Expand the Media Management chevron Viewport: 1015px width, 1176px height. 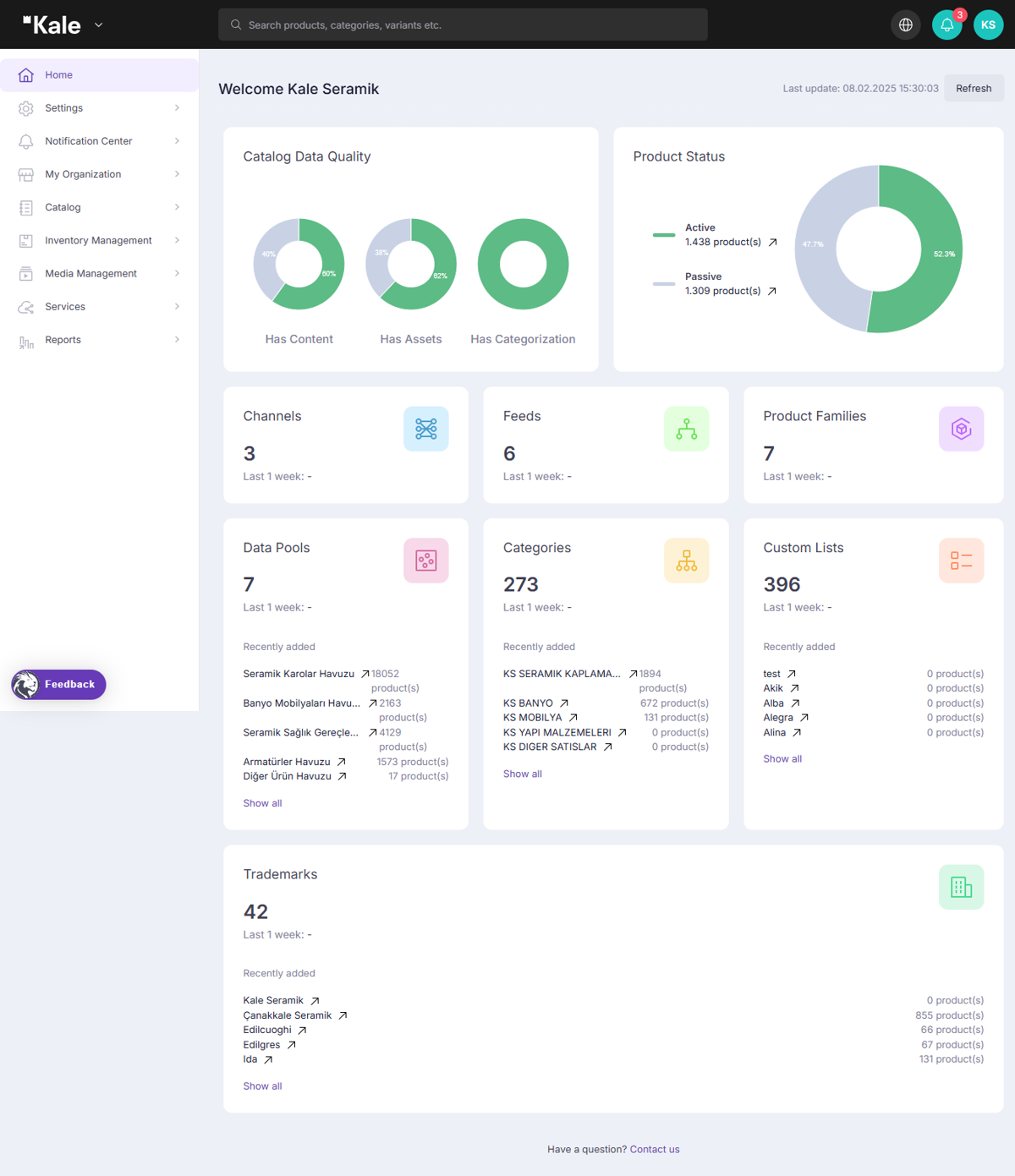(x=177, y=273)
